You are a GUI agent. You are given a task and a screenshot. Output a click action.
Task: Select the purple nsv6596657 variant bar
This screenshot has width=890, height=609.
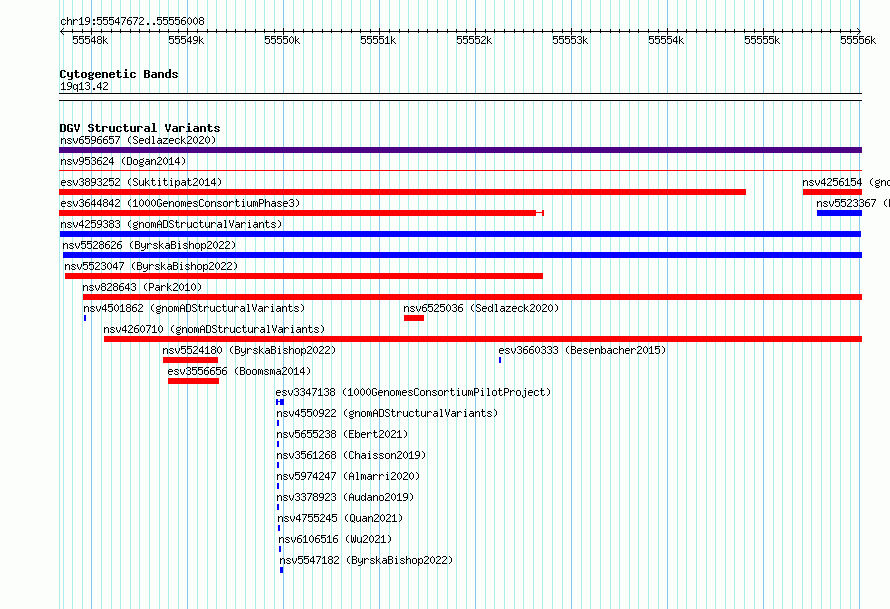[460, 150]
